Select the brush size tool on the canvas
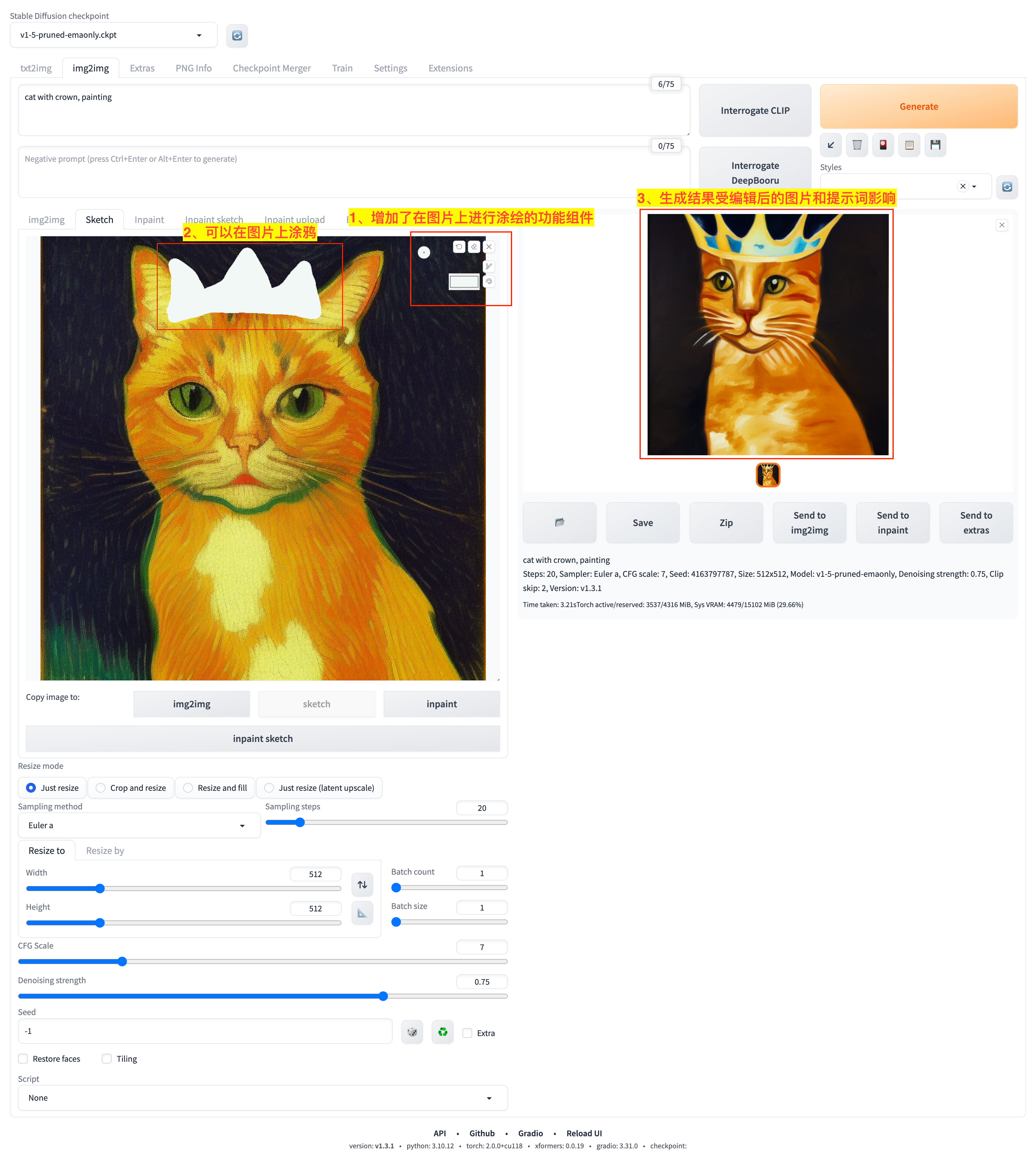Image resolution: width=1036 pixels, height=1161 pixels. click(x=488, y=266)
